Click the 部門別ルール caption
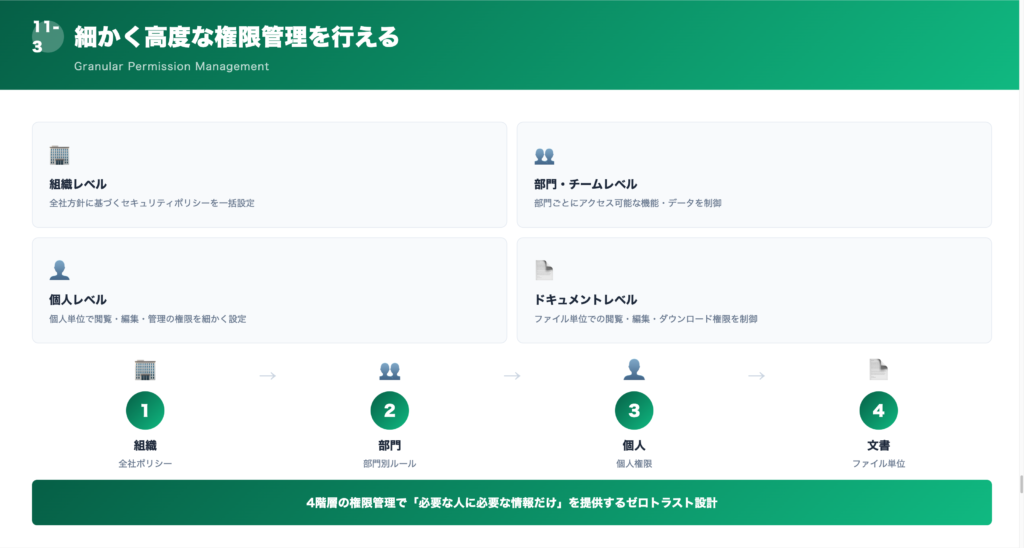The height and width of the screenshot is (548, 1024). (x=390, y=464)
